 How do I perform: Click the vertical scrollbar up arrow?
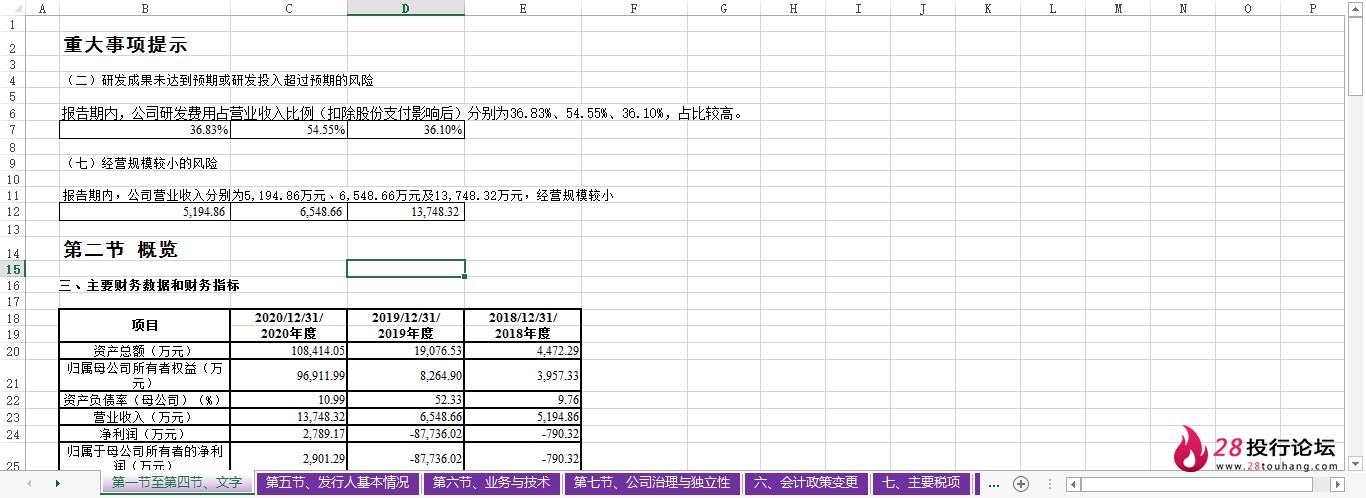[x=1357, y=7]
